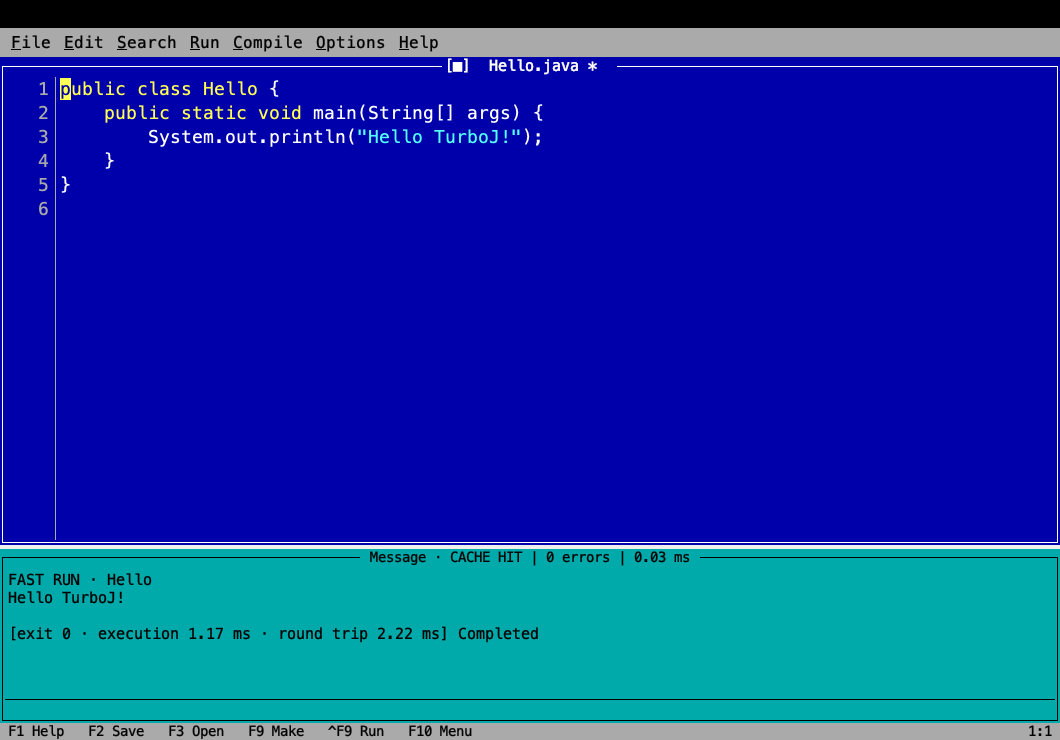The image size is (1060, 740).
Task: Open the Search menu
Action: point(146,43)
